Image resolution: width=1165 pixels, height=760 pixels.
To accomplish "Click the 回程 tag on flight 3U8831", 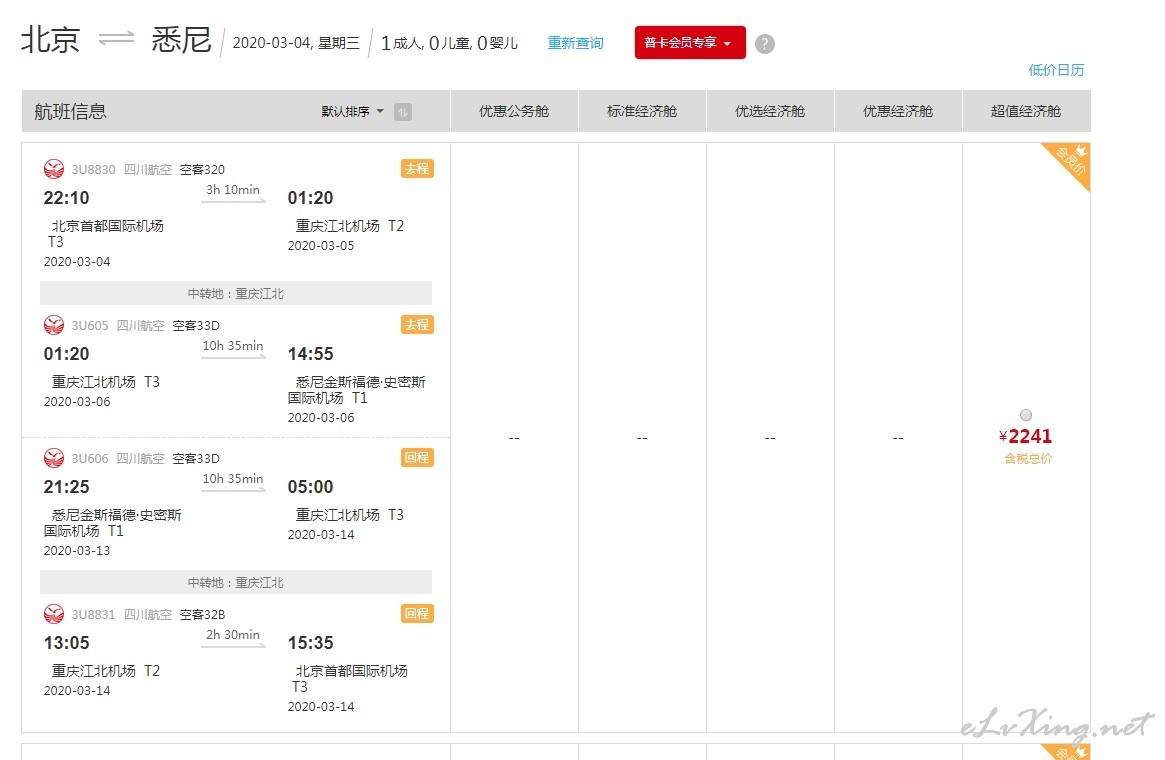I will coord(417,614).
